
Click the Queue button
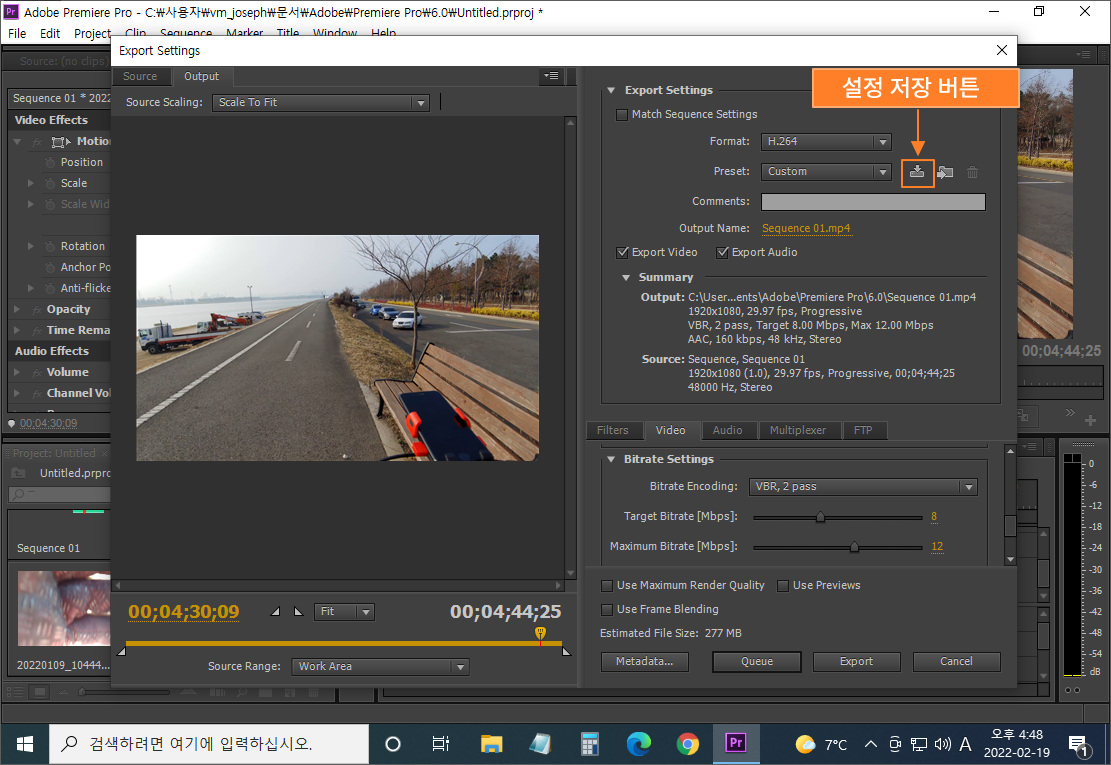click(x=757, y=662)
